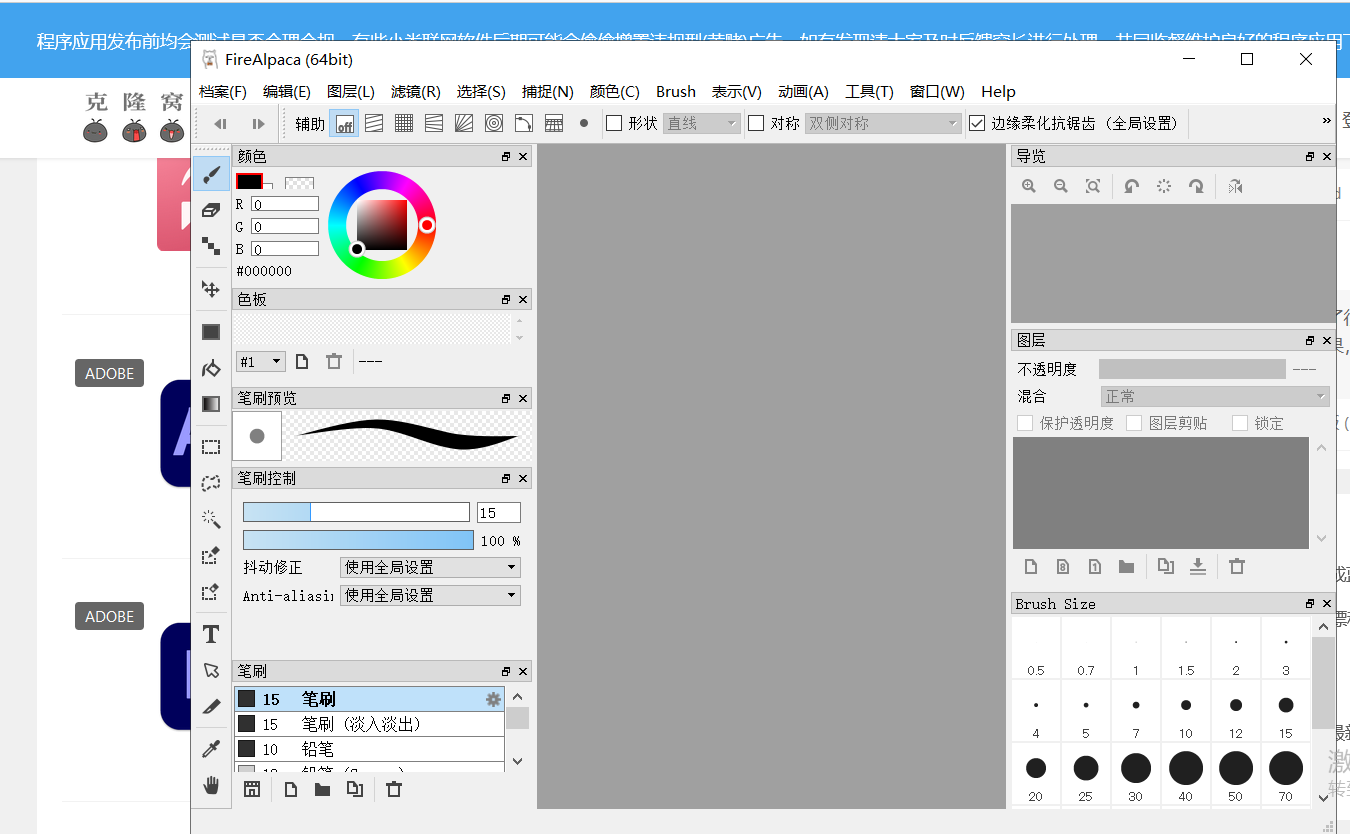
Task: Create a new layer folder in the Layers panel
Action: [1127, 567]
